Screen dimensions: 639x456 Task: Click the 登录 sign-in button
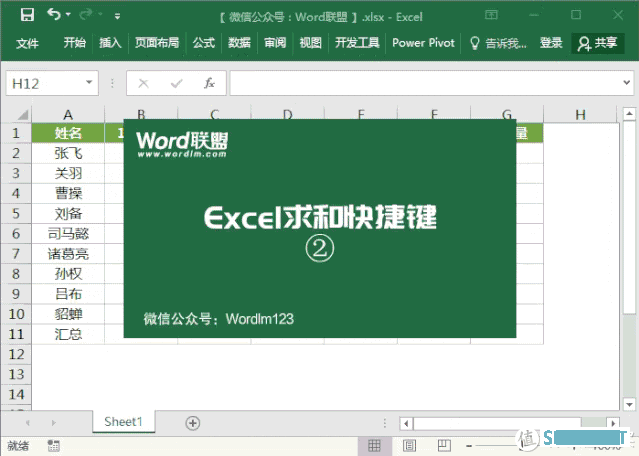[551, 43]
